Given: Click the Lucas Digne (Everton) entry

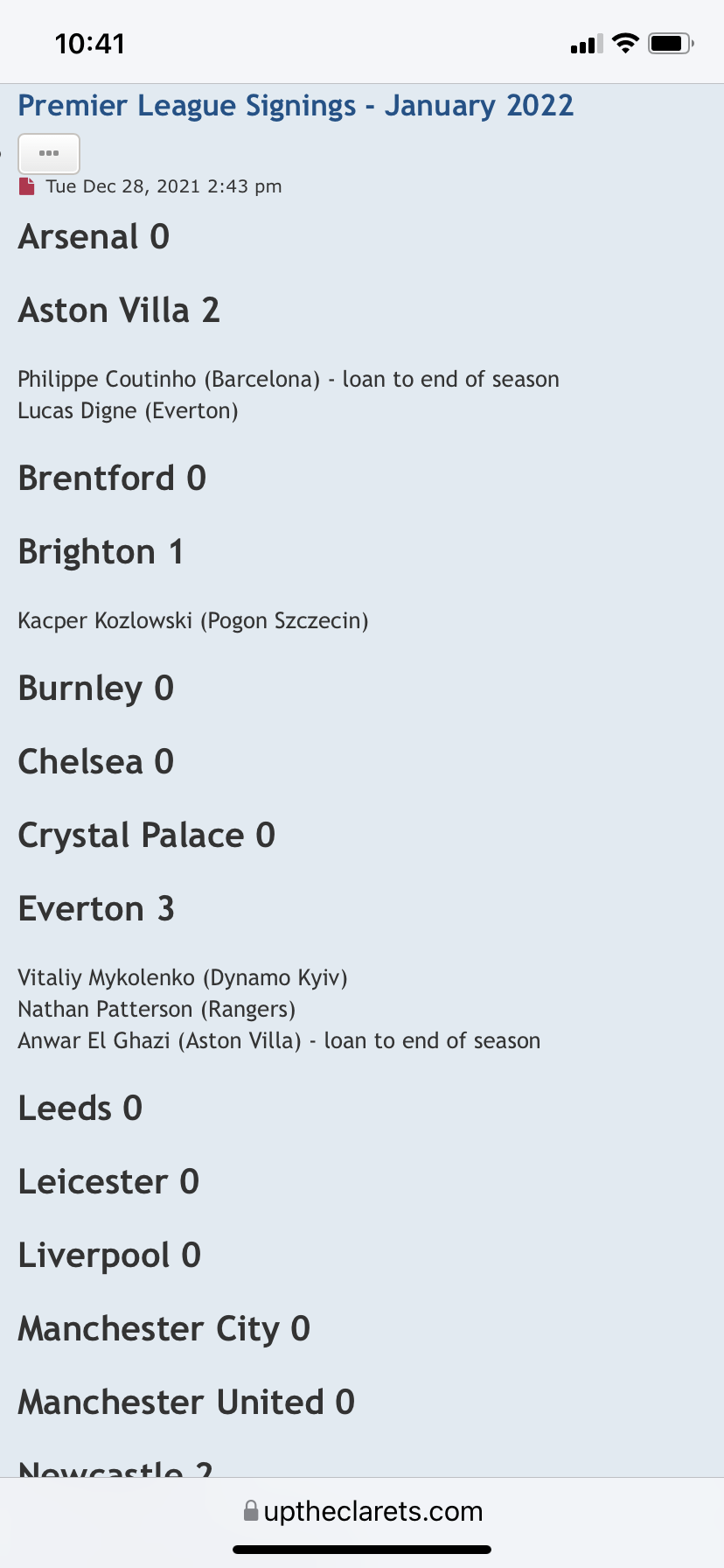Looking at the screenshot, I should pyautogui.click(x=128, y=410).
